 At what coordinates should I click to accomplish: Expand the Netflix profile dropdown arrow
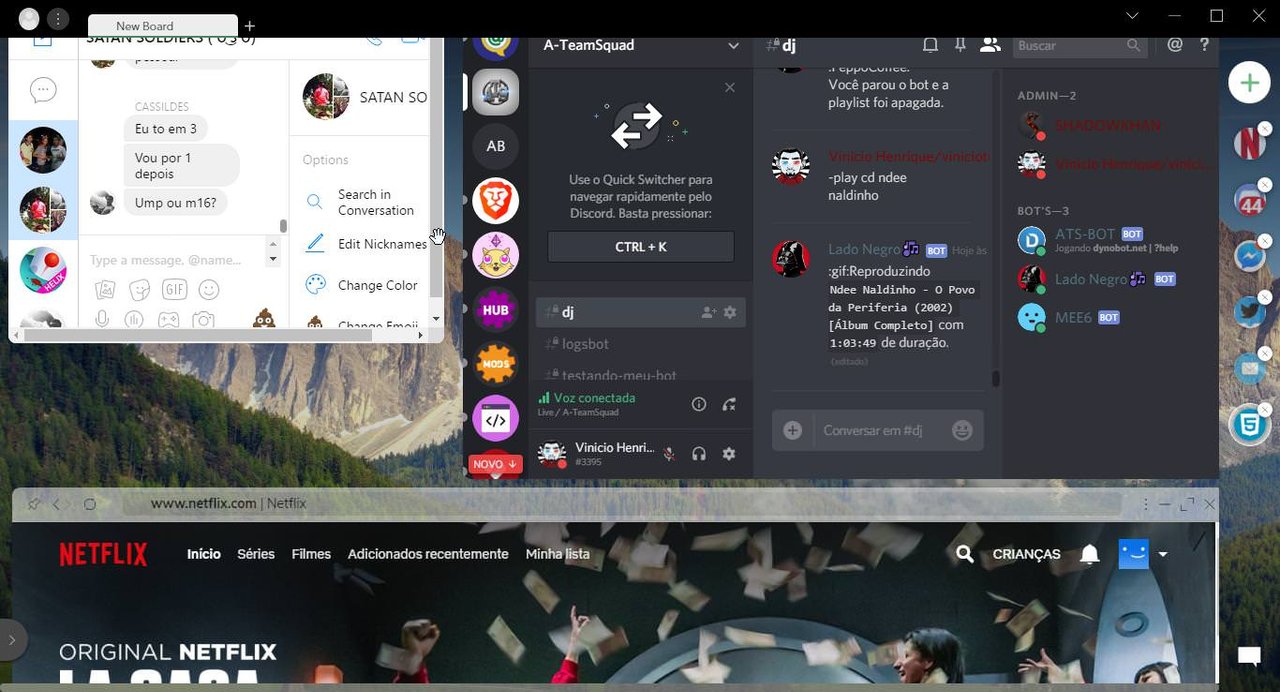pyautogui.click(x=1162, y=554)
